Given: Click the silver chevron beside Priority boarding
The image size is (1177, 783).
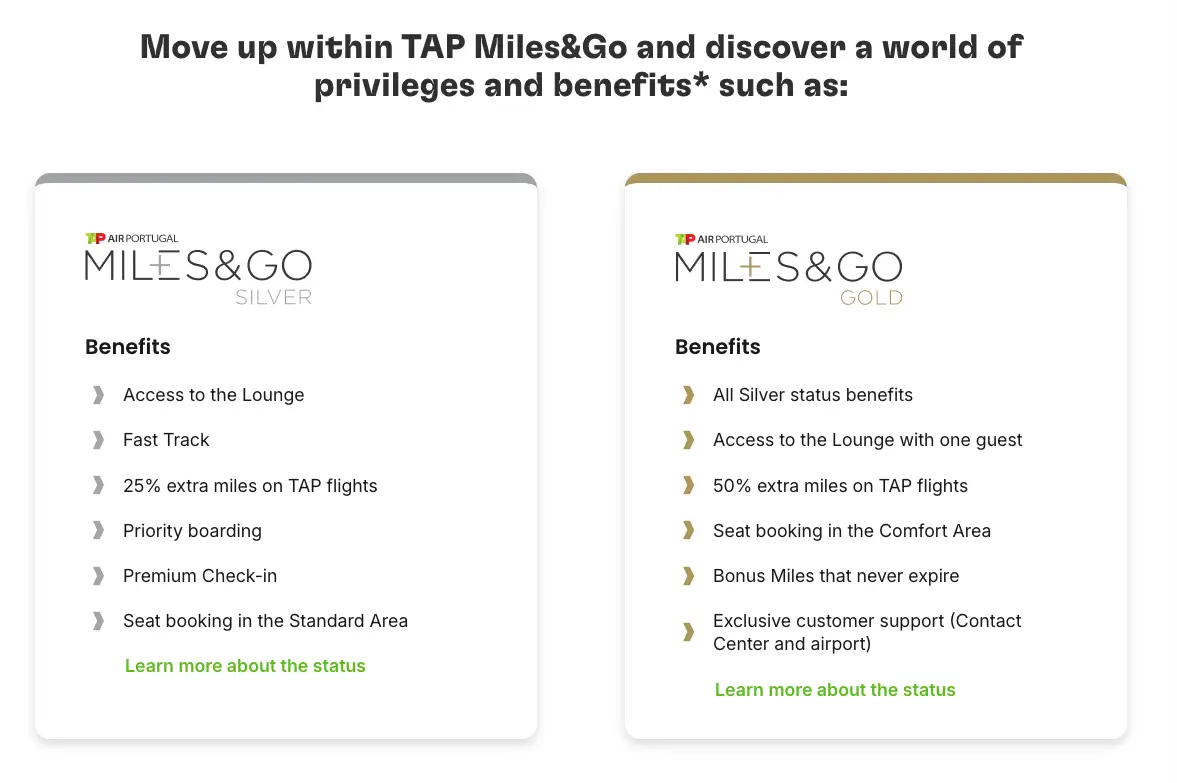Looking at the screenshot, I should click(98, 531).
